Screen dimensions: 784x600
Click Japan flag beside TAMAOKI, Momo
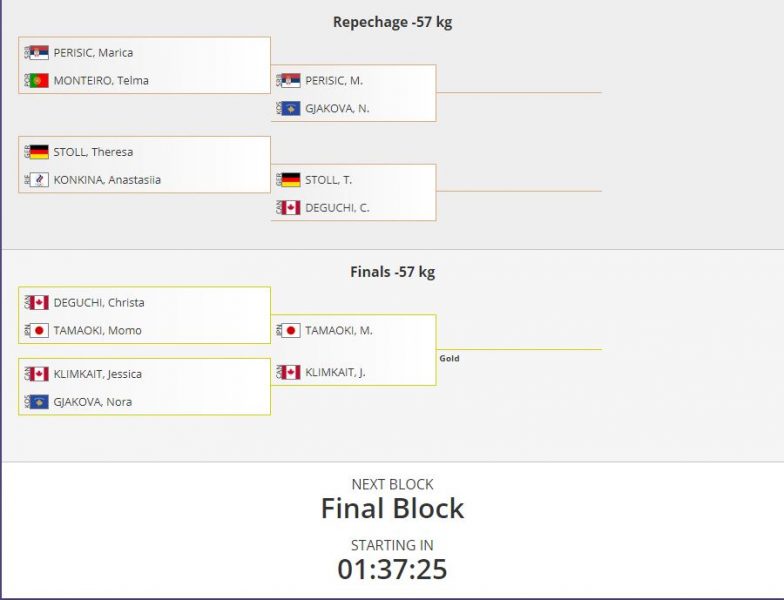pos(39,330)
